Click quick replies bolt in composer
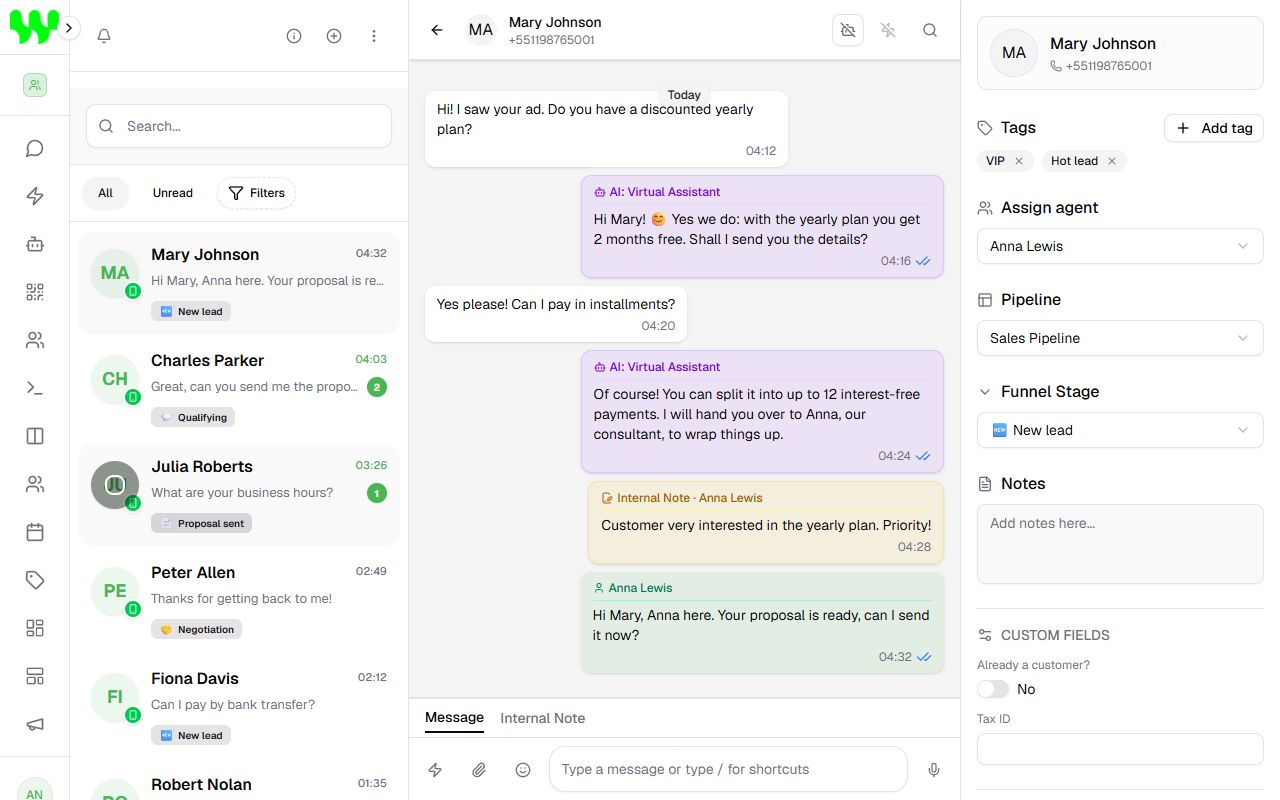The height and width of the screenshot is (800, 1280). coord(435,769)
